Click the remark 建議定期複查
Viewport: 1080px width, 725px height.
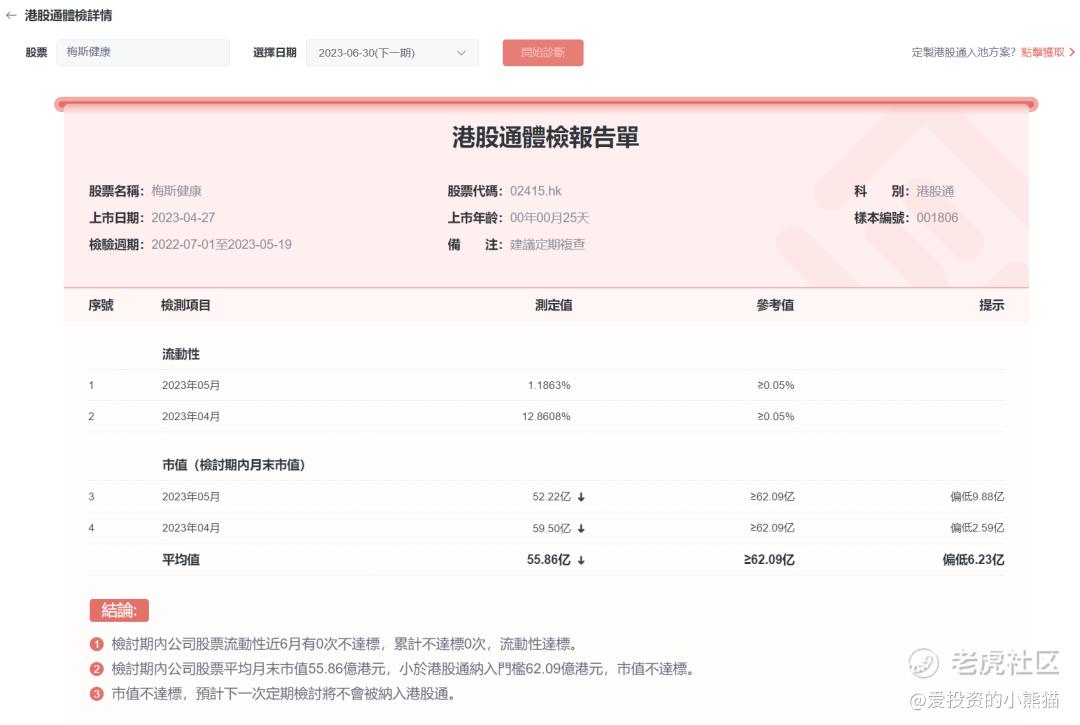coord(547,244)
